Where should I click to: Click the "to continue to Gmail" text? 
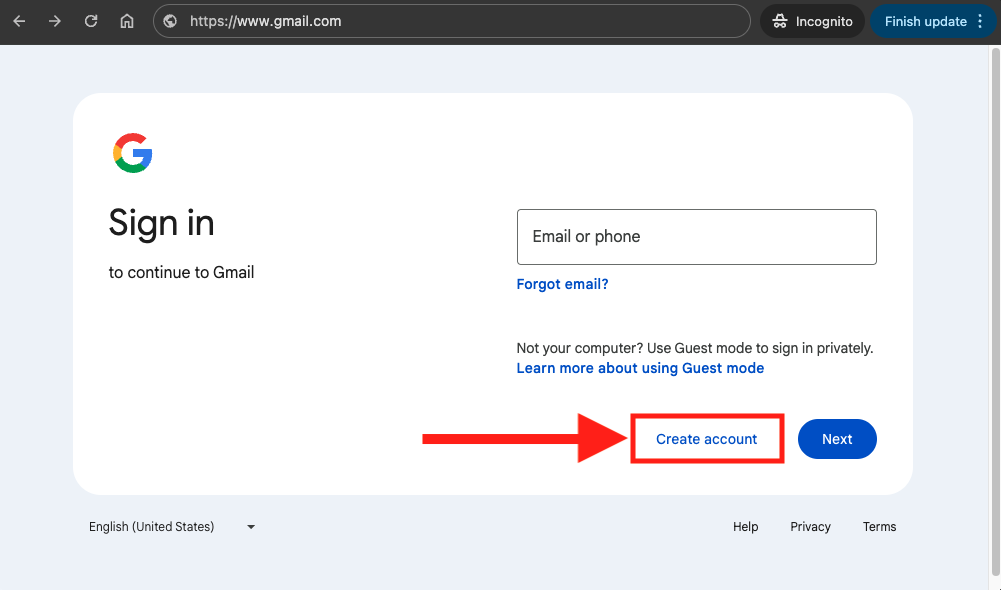(x=181, y=273)
